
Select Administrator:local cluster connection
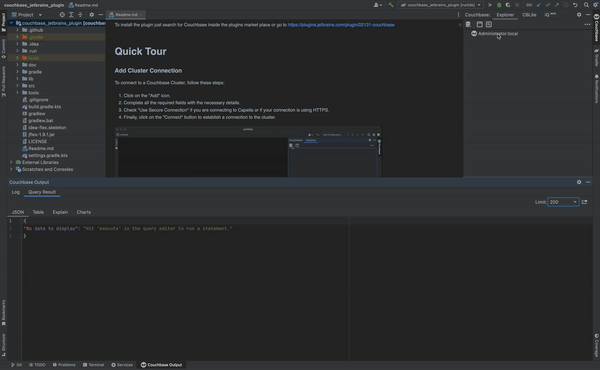click(x=497, y=34)
